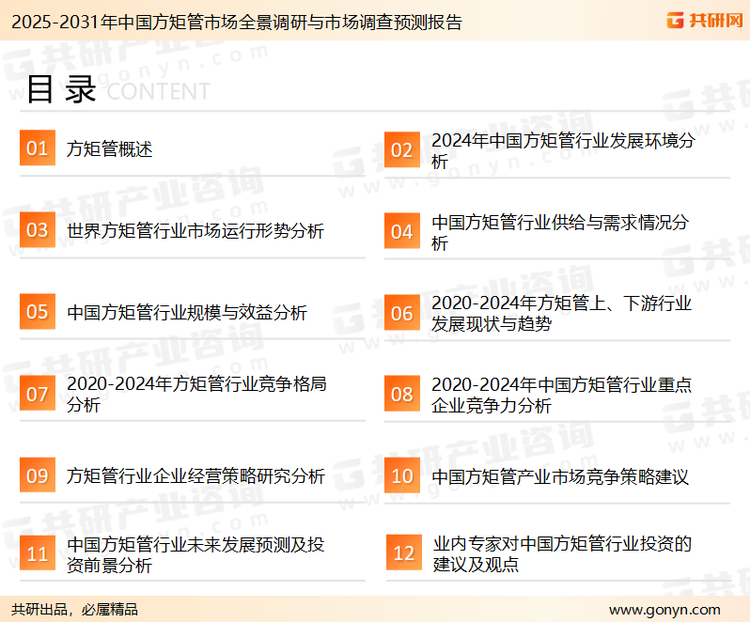Viewport: 750px width, 622px height.
Task: Click the 目录 heading text
Action: [x=61, y=89]
